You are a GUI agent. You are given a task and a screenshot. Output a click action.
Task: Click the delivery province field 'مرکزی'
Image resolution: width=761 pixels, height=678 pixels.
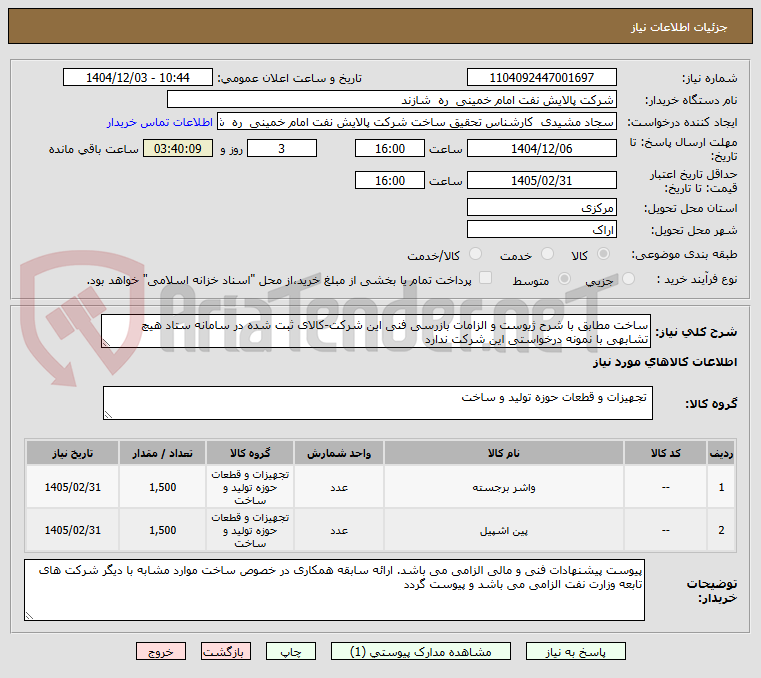[x=542, y=208]
